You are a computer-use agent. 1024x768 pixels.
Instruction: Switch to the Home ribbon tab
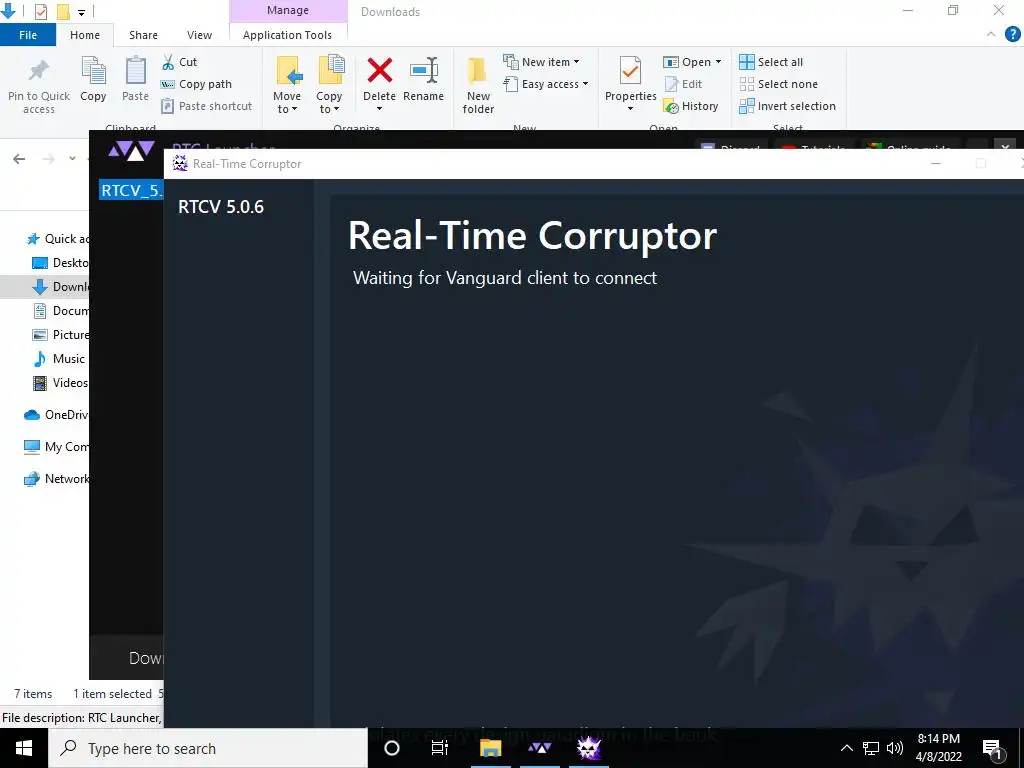point(85,35)
